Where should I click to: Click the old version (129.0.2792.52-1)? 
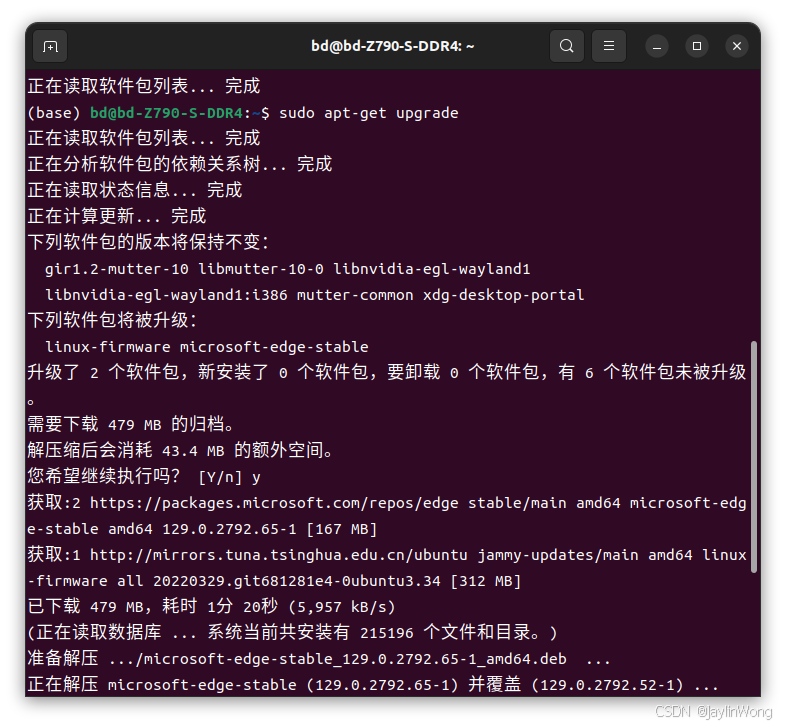[607, 685]
